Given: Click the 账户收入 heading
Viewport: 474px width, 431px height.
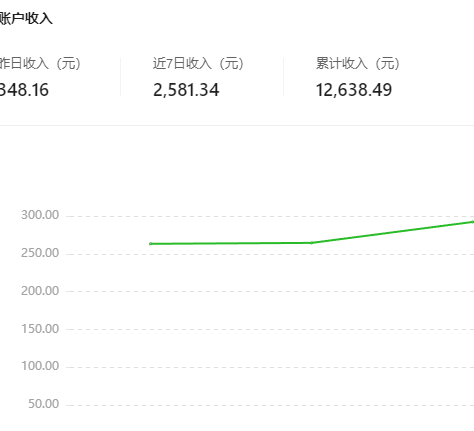Looking at the screenshot, I should click(x=26, y=18).
